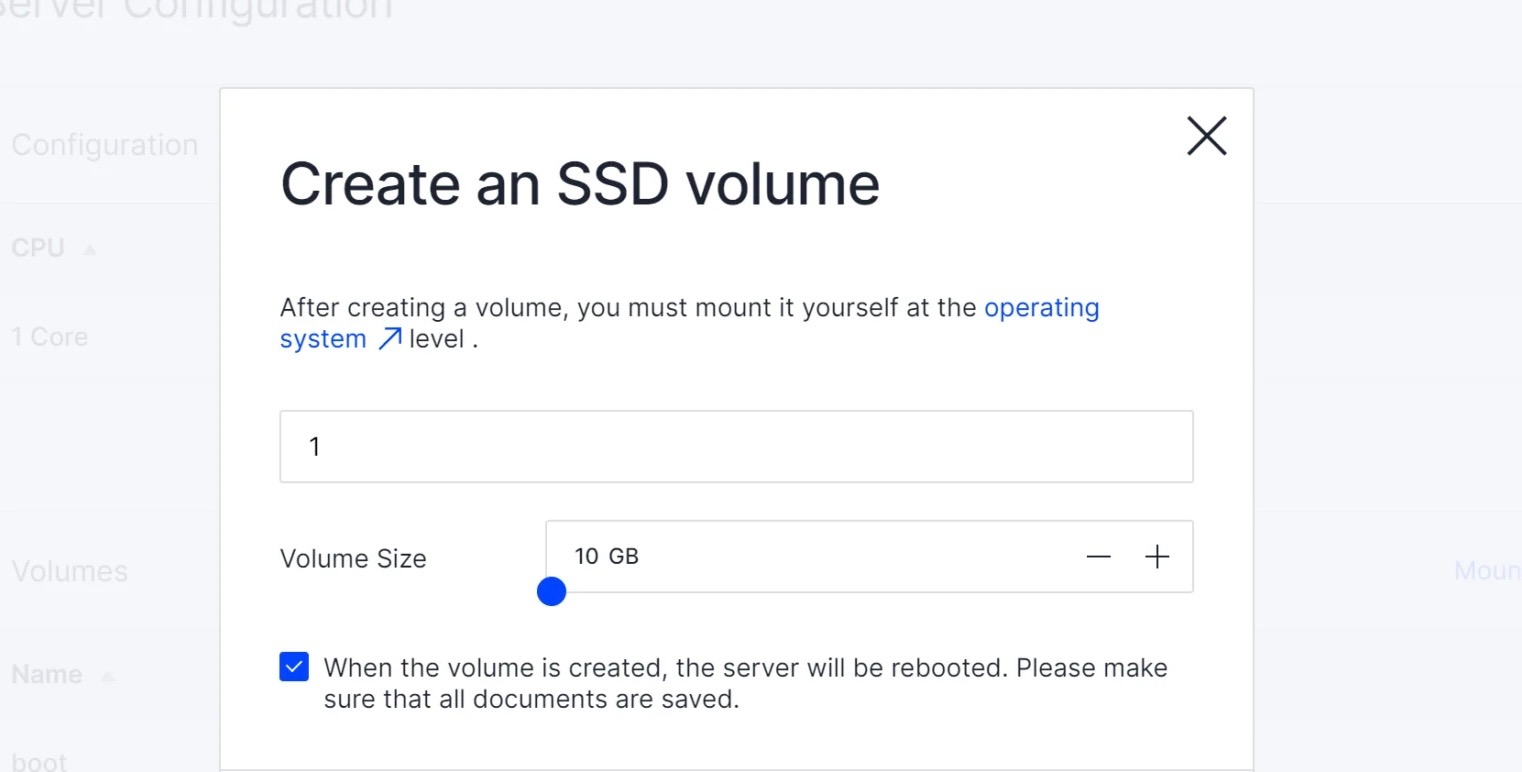Click the CPU column sort arrow
The width and height of the screenshot is (1522, 772).
click(89, 249)
